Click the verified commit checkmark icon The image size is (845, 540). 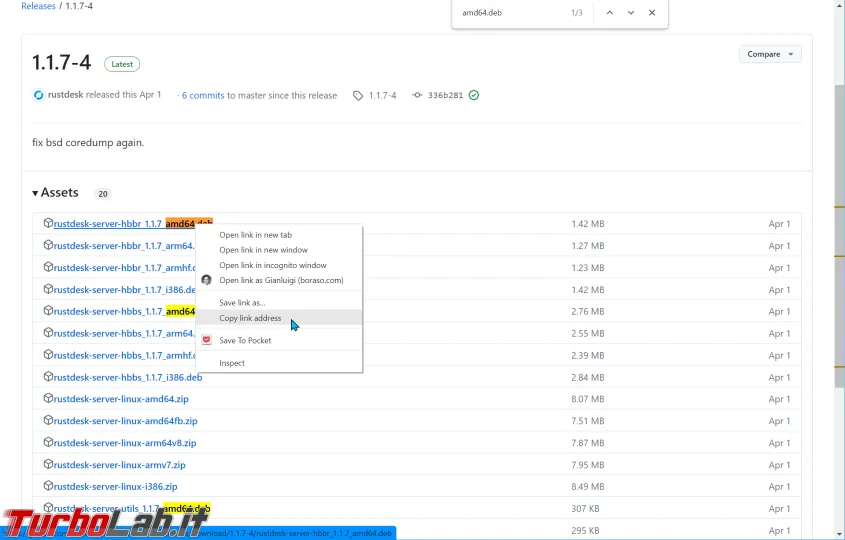pos(474,95)
